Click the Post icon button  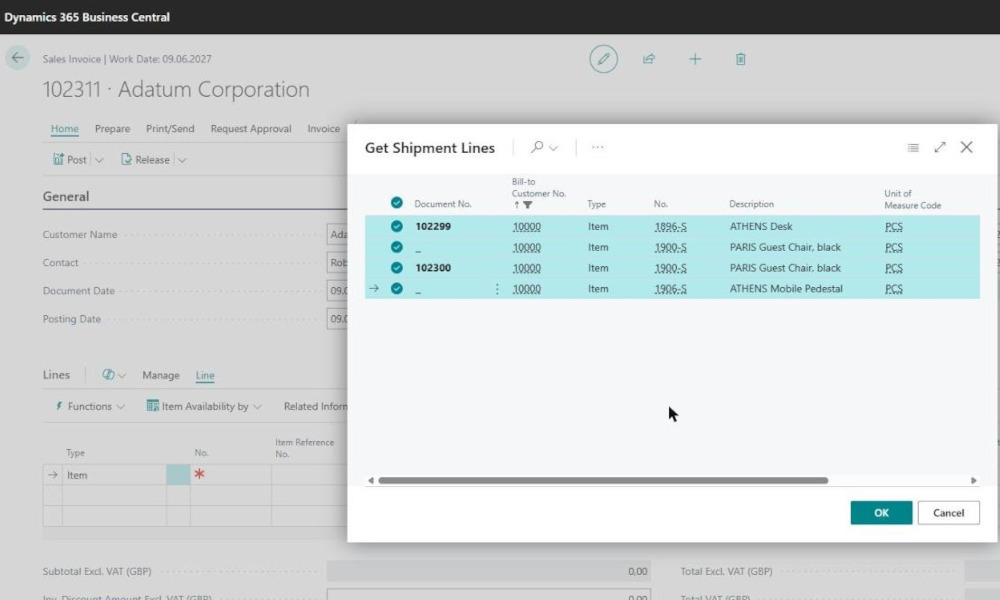[70, 159]
